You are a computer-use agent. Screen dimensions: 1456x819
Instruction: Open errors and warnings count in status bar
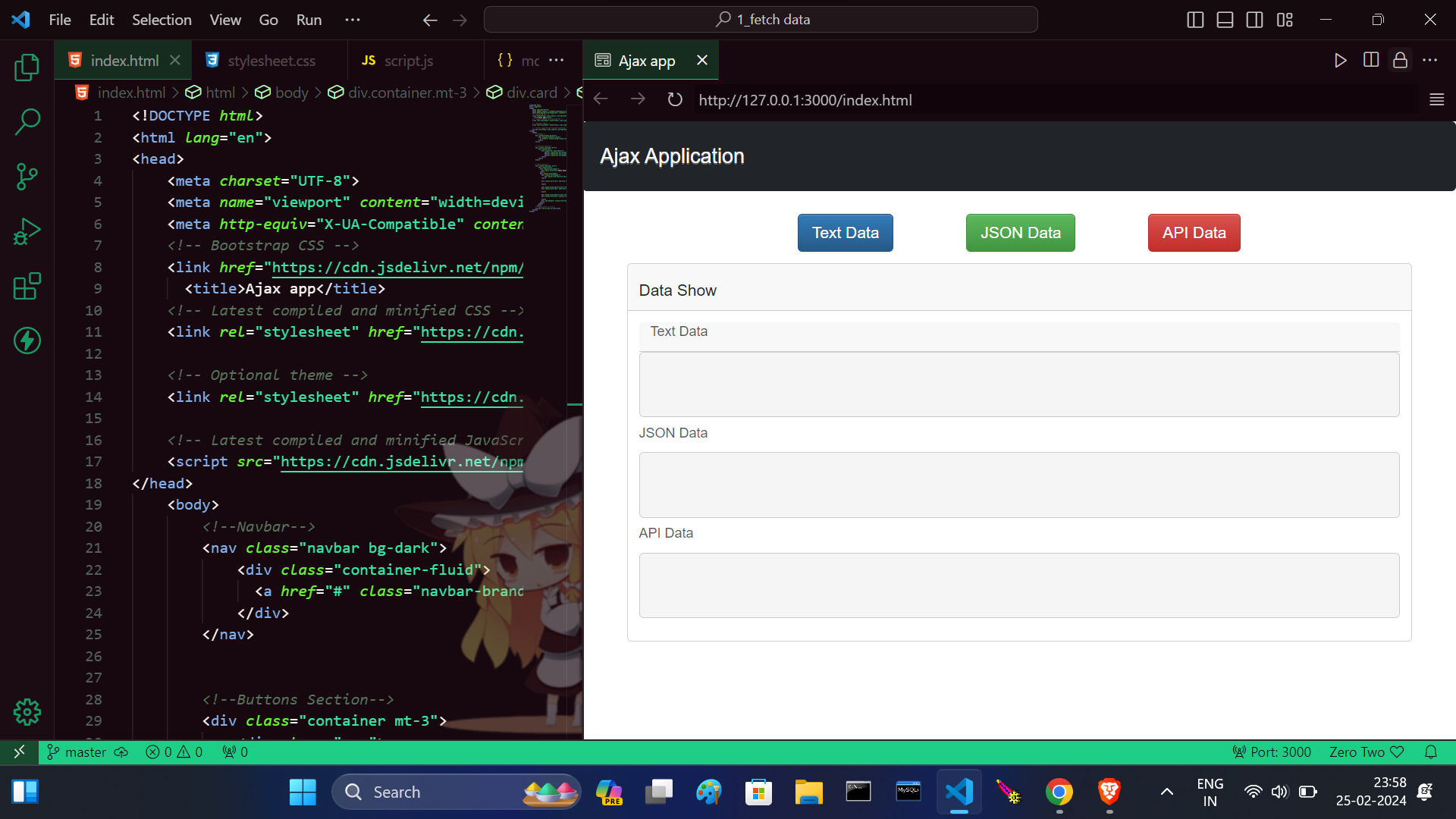pyautogui.click(x=174, y=752)
